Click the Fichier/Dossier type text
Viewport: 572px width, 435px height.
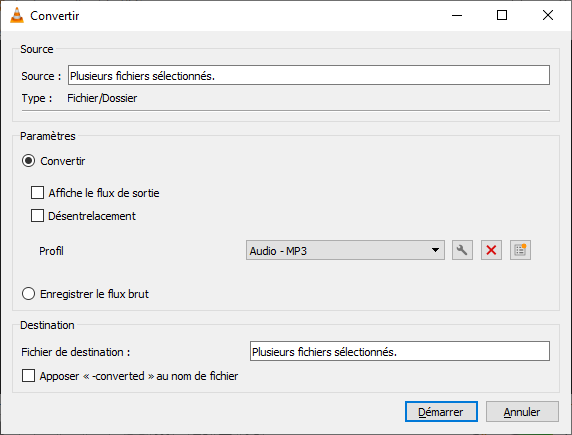[x=102, y=98]
